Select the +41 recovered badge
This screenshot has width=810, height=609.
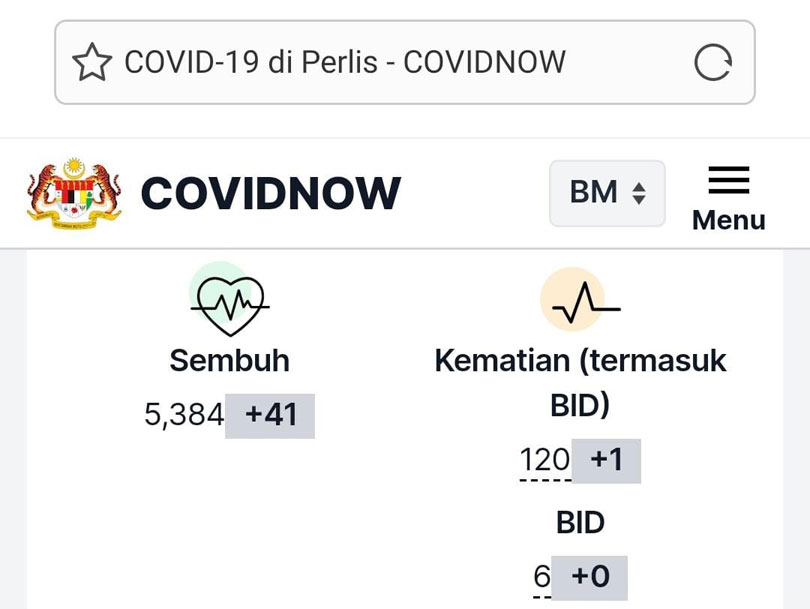pos(270,416)
